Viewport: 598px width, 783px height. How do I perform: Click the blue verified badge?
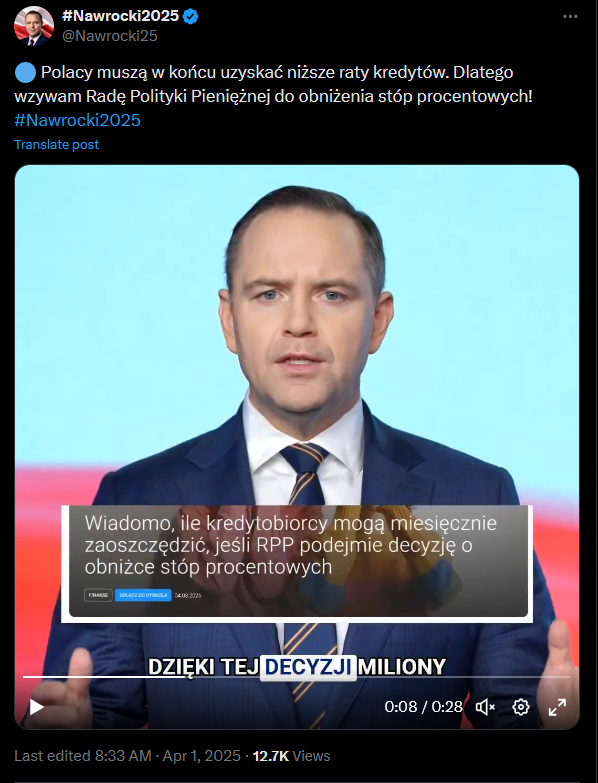coord(191,16)
